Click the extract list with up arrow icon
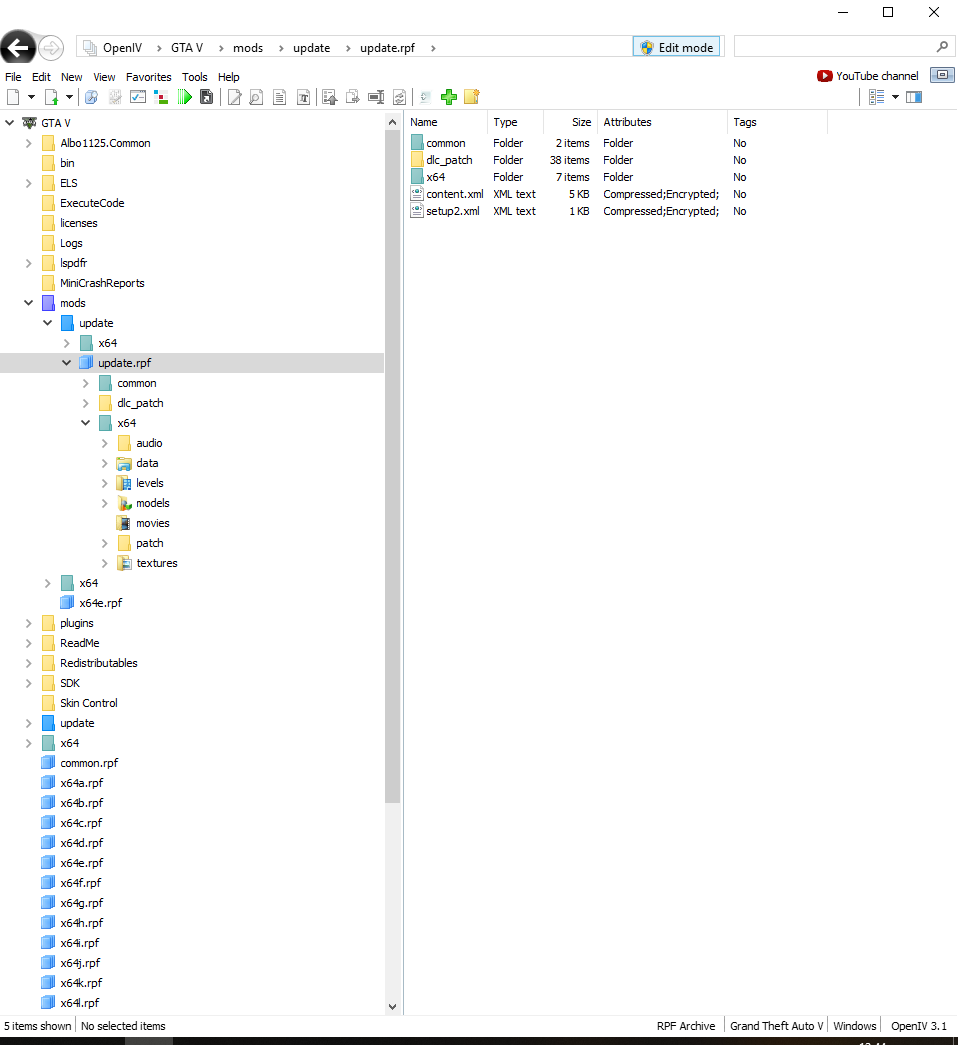 [x=329, y=97]
